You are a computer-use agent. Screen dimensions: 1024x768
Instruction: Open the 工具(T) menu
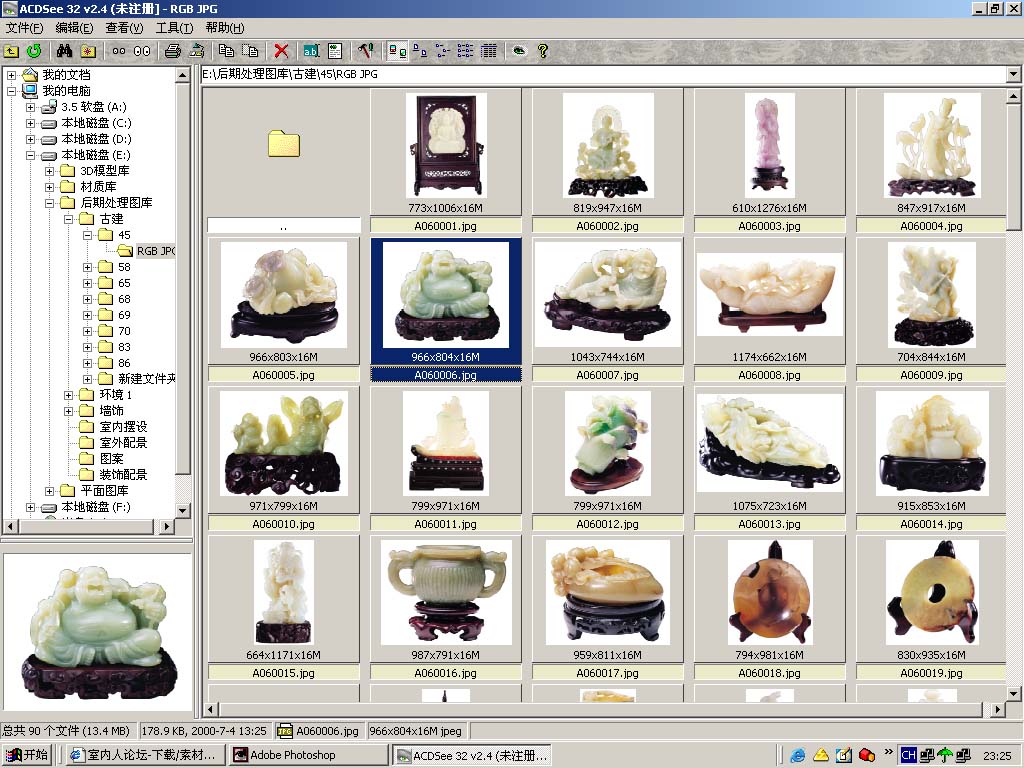pos(174,28)
